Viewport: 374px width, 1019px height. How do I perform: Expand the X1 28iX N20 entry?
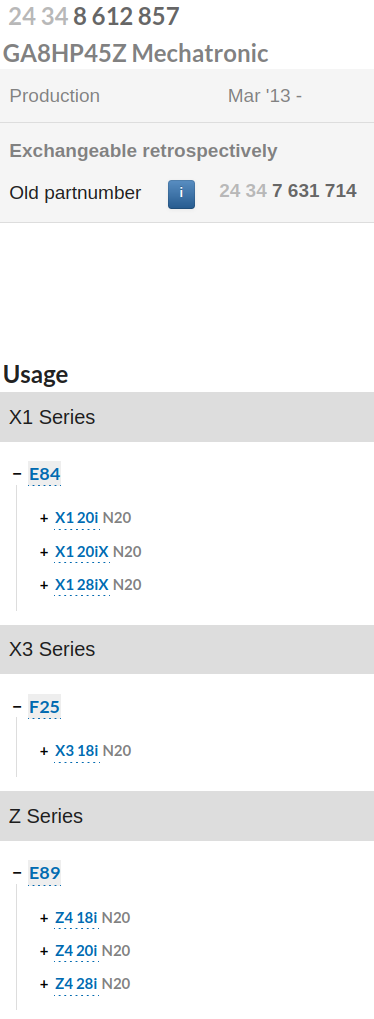coord(44,585)
